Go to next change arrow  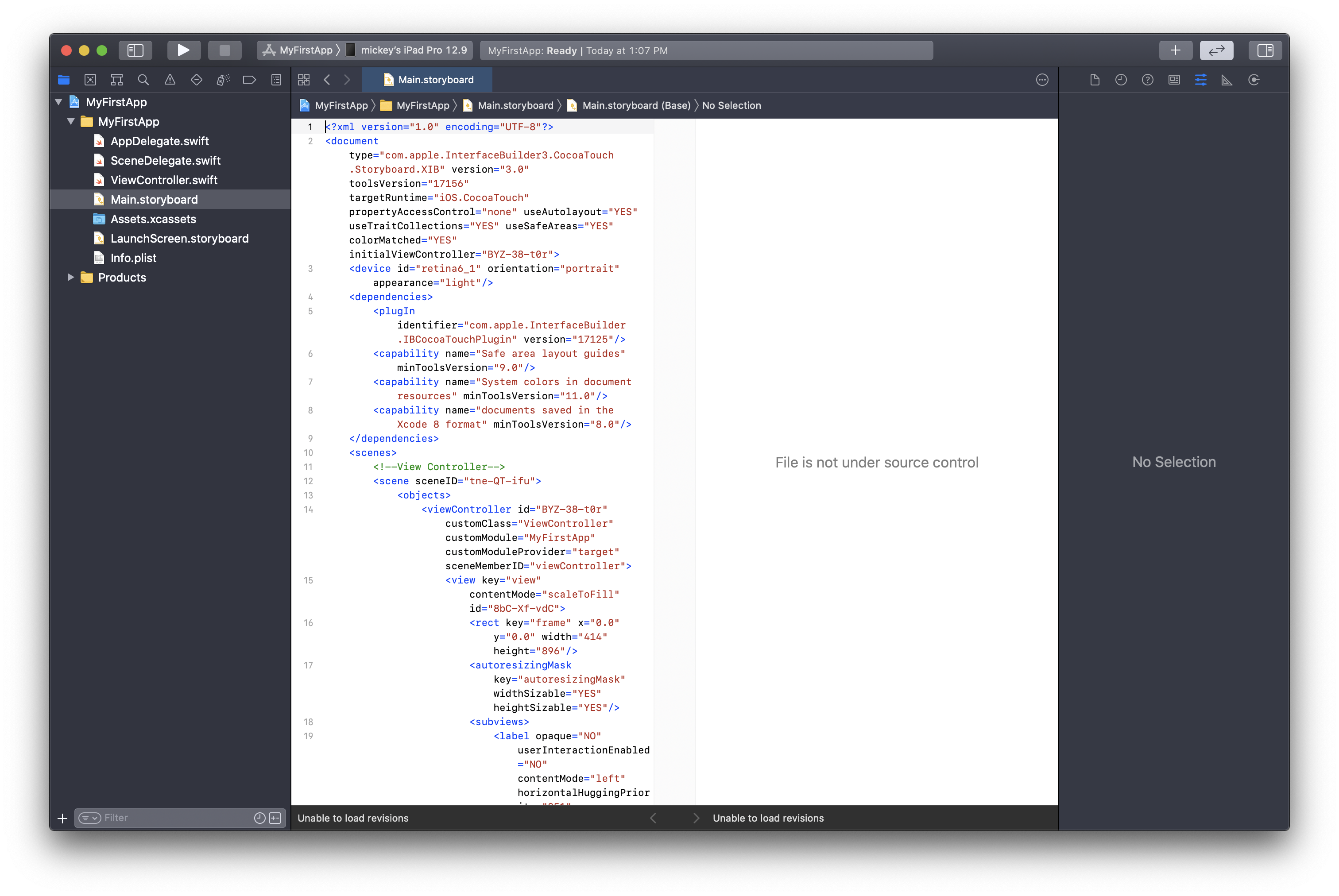click(696, 818)
